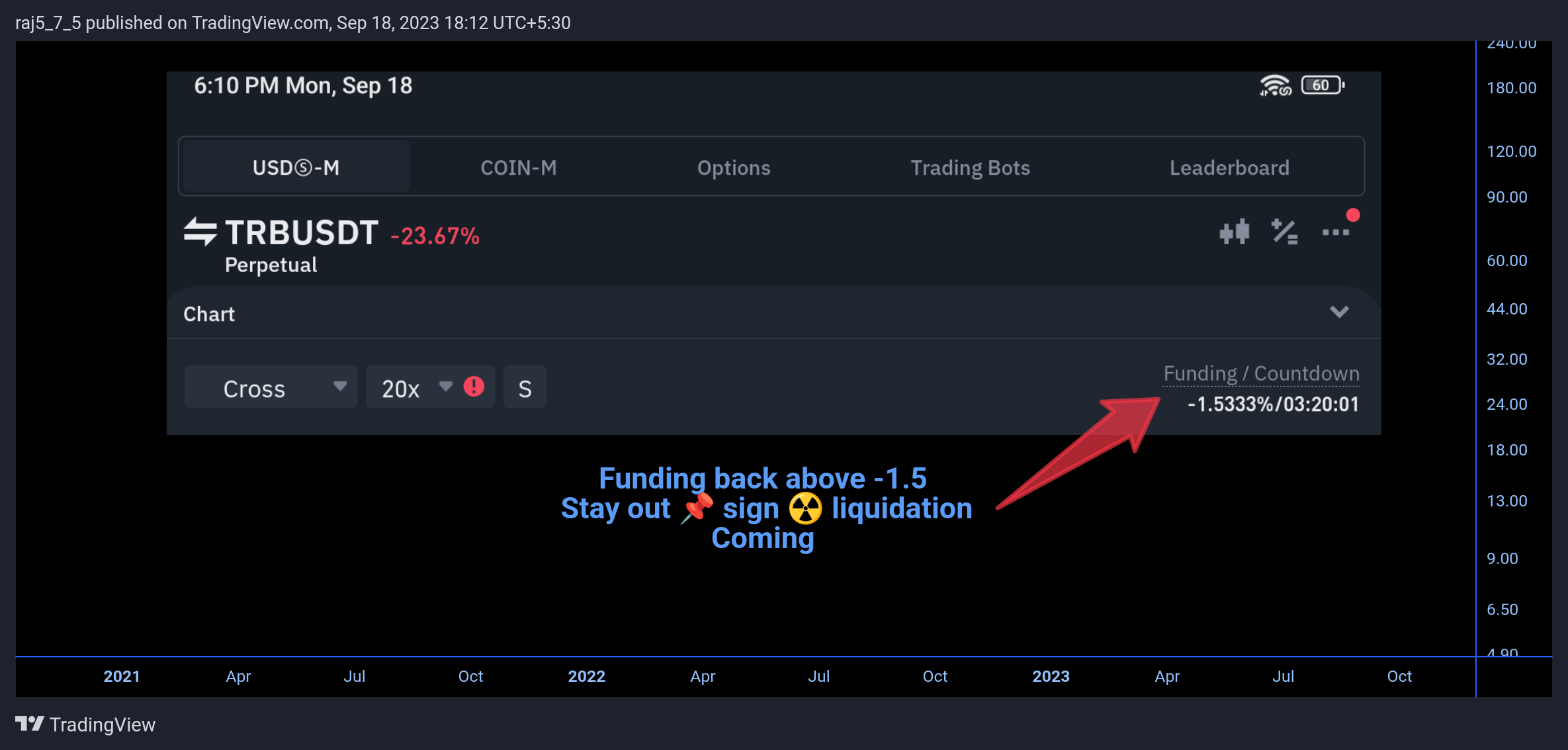Switch to the USDⓈ-M tab
Screen dimensions: 1568x750
click(x=296, y=167)
